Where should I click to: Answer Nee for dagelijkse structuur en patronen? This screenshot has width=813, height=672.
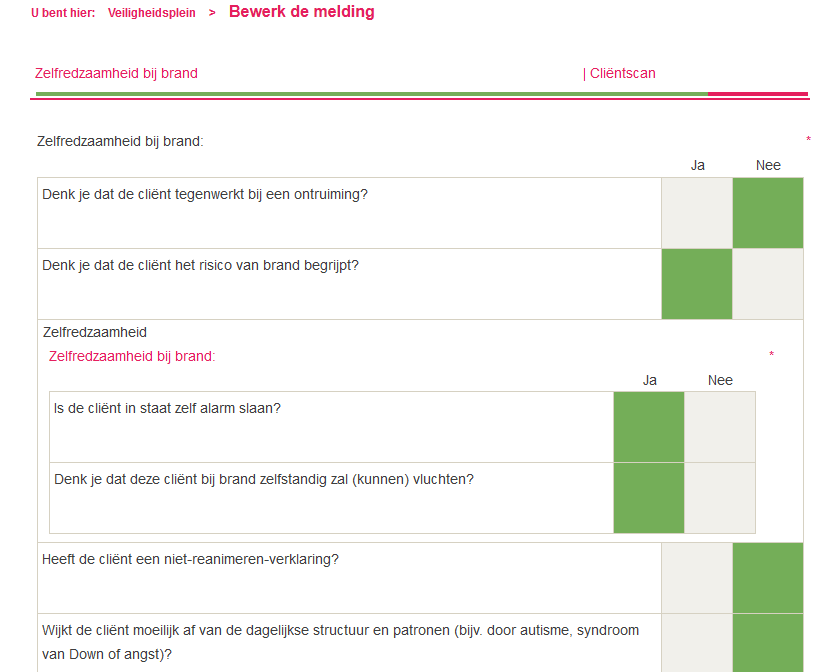768,643
